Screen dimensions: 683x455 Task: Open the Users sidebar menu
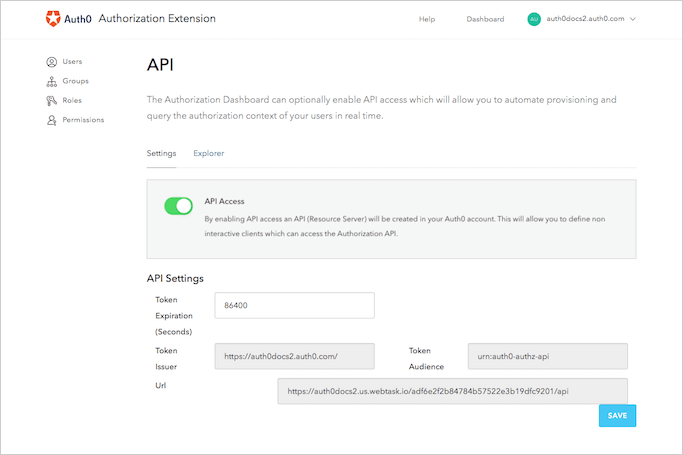click(x=72, y=61)
